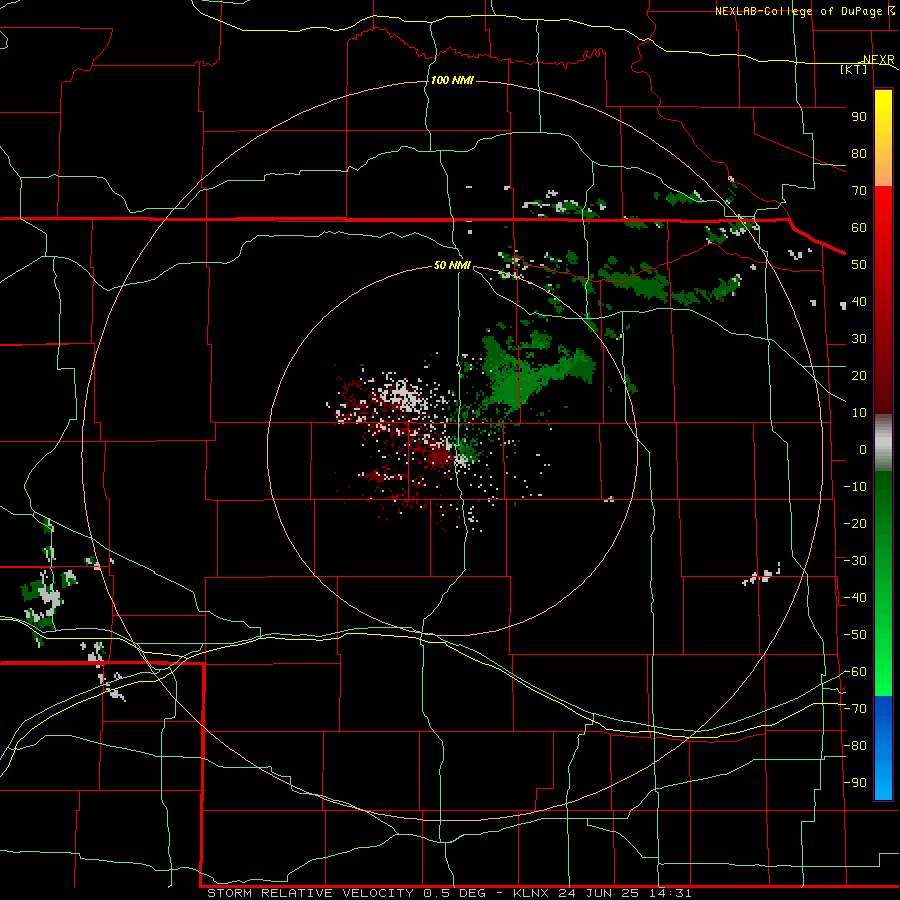Select the 0 knots scale label
Image resolution: width=900 pixels, height=900 pixels.
point(863,450)
